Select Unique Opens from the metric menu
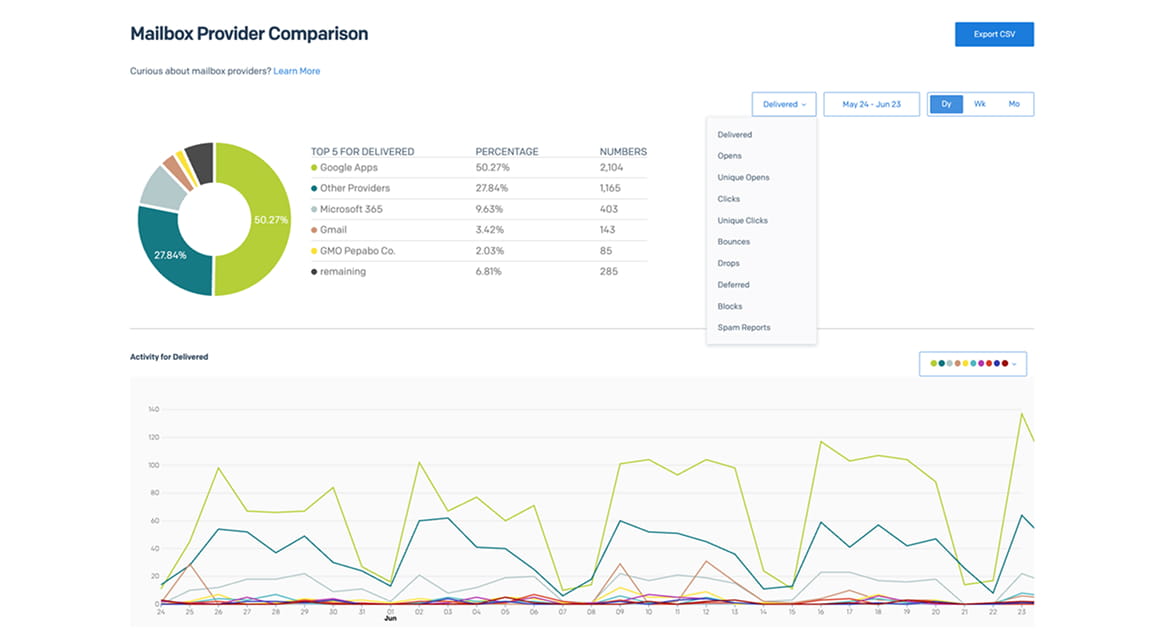The image size is (1160, 640). [x=743, y=178]
